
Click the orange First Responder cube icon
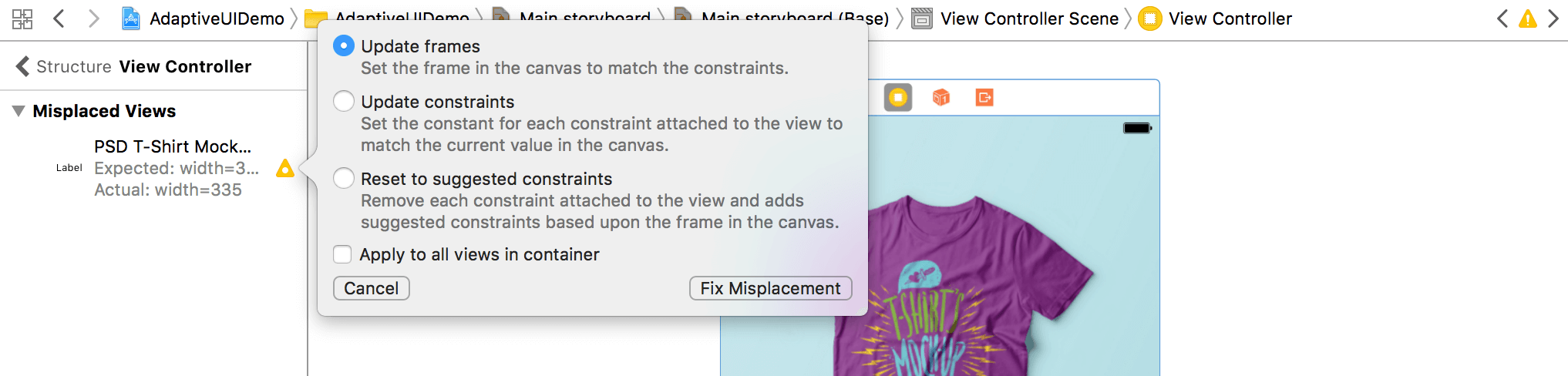(x=941, y=98)
